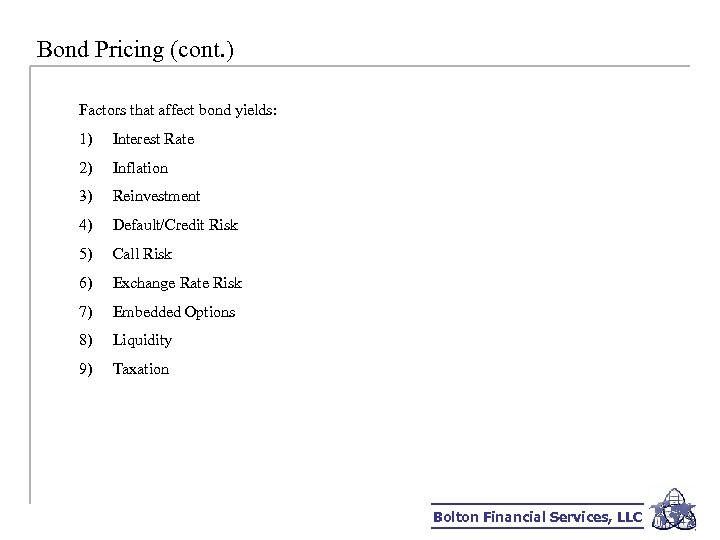Click list number 5) beside Call Risk

click(x=85, y=254)
